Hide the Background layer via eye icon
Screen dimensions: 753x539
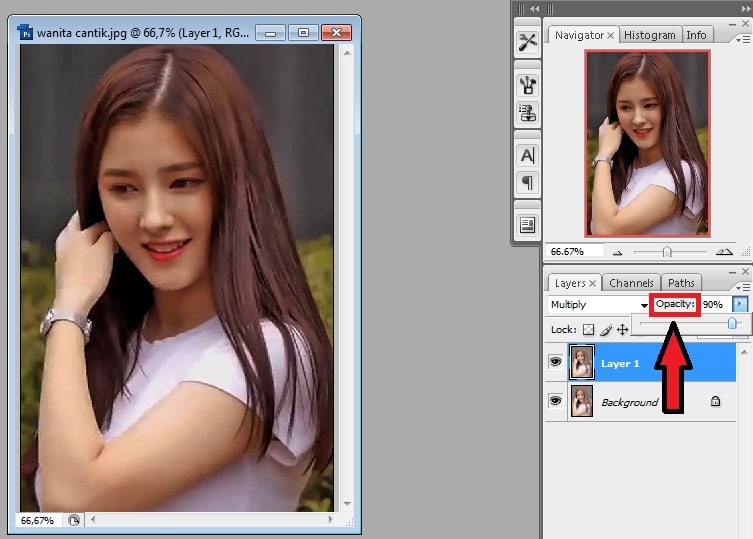pos(556,401)
